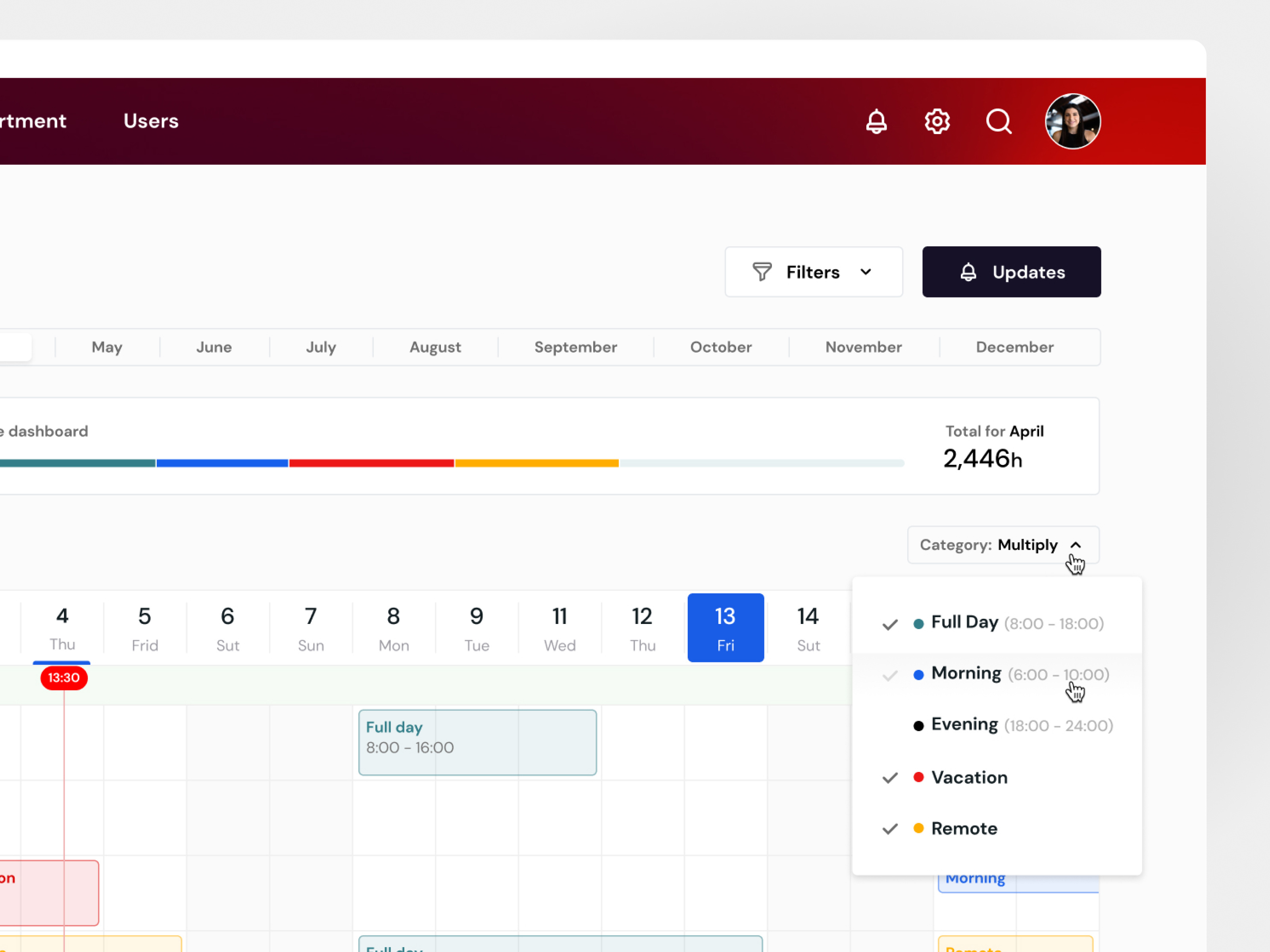Image resolution: width=1270 pixels, height=952 pixels.
Task: Open the Users navigation menu item
Action: click(150, 121)
